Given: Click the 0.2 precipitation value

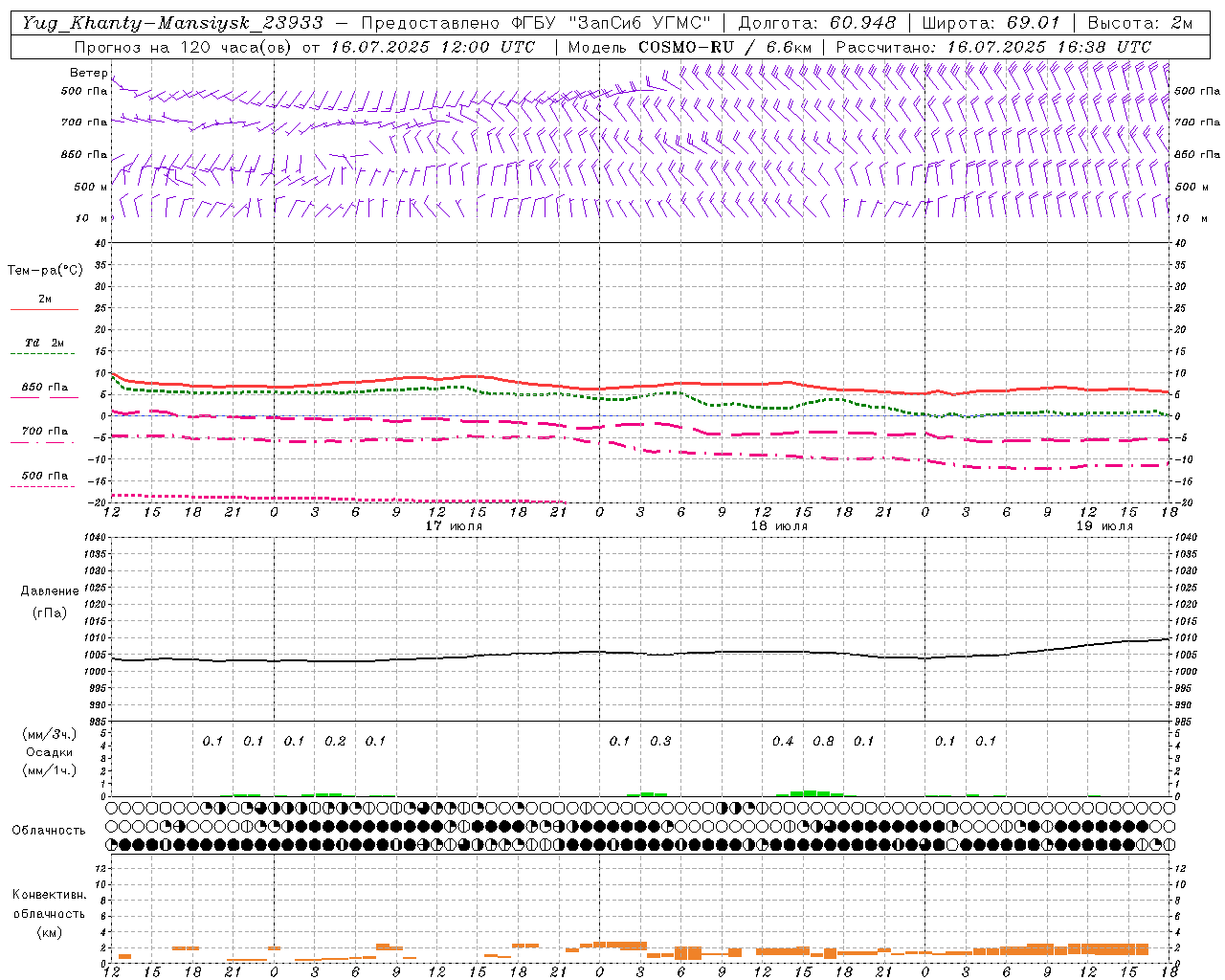Looking at the screenshot, I should [335, 741].
